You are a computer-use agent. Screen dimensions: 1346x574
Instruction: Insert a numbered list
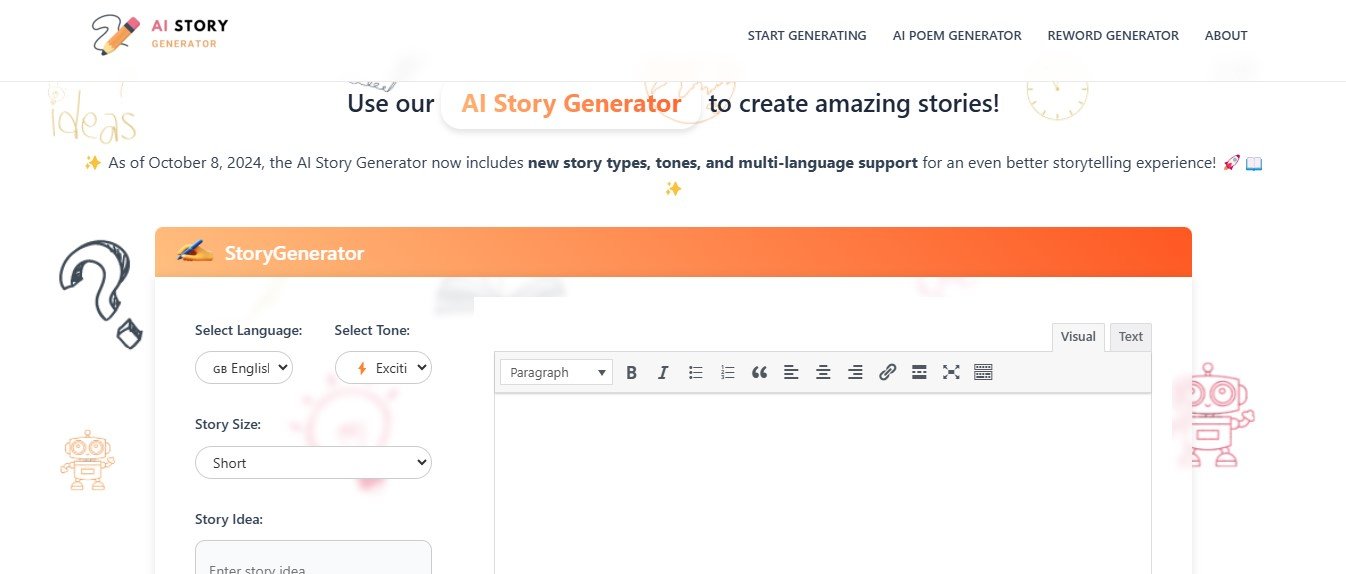[x=727, y=372]
